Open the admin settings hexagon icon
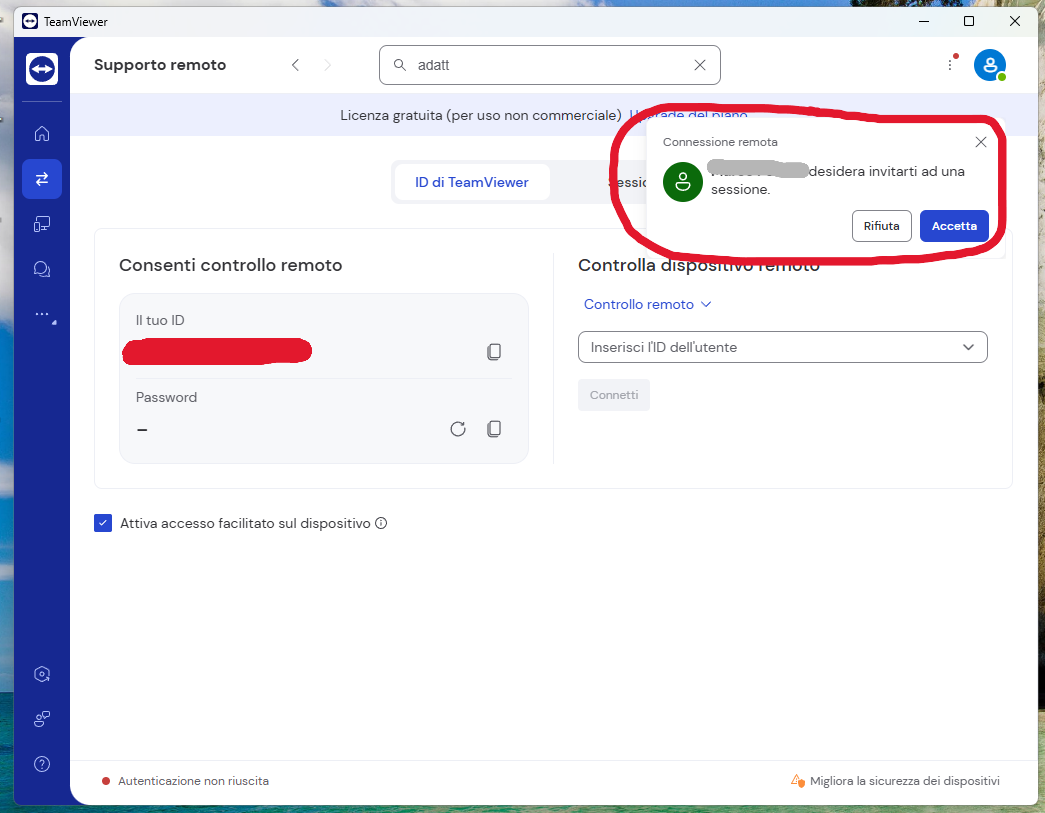The width and height of the screenshot is (1045, 813). point(42,674)
